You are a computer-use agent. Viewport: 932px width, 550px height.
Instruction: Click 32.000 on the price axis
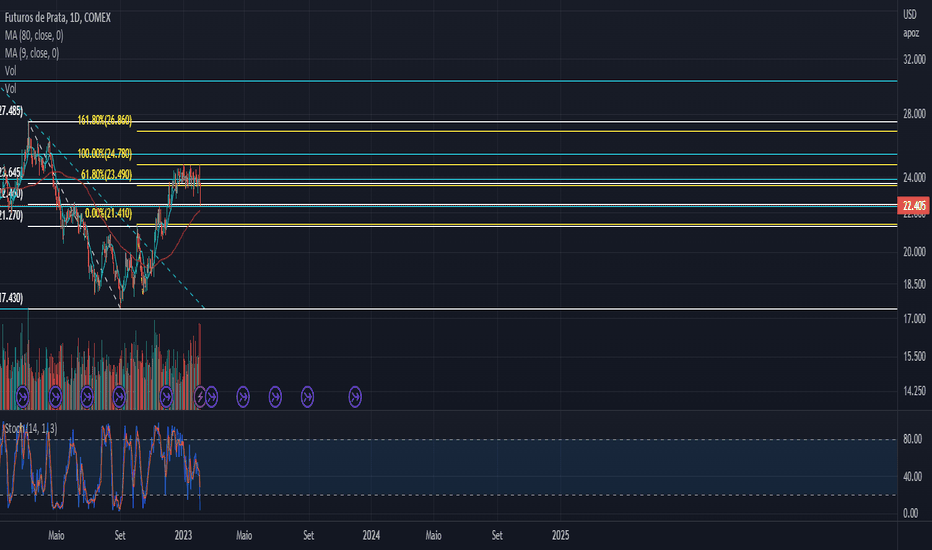pos(914,59)
